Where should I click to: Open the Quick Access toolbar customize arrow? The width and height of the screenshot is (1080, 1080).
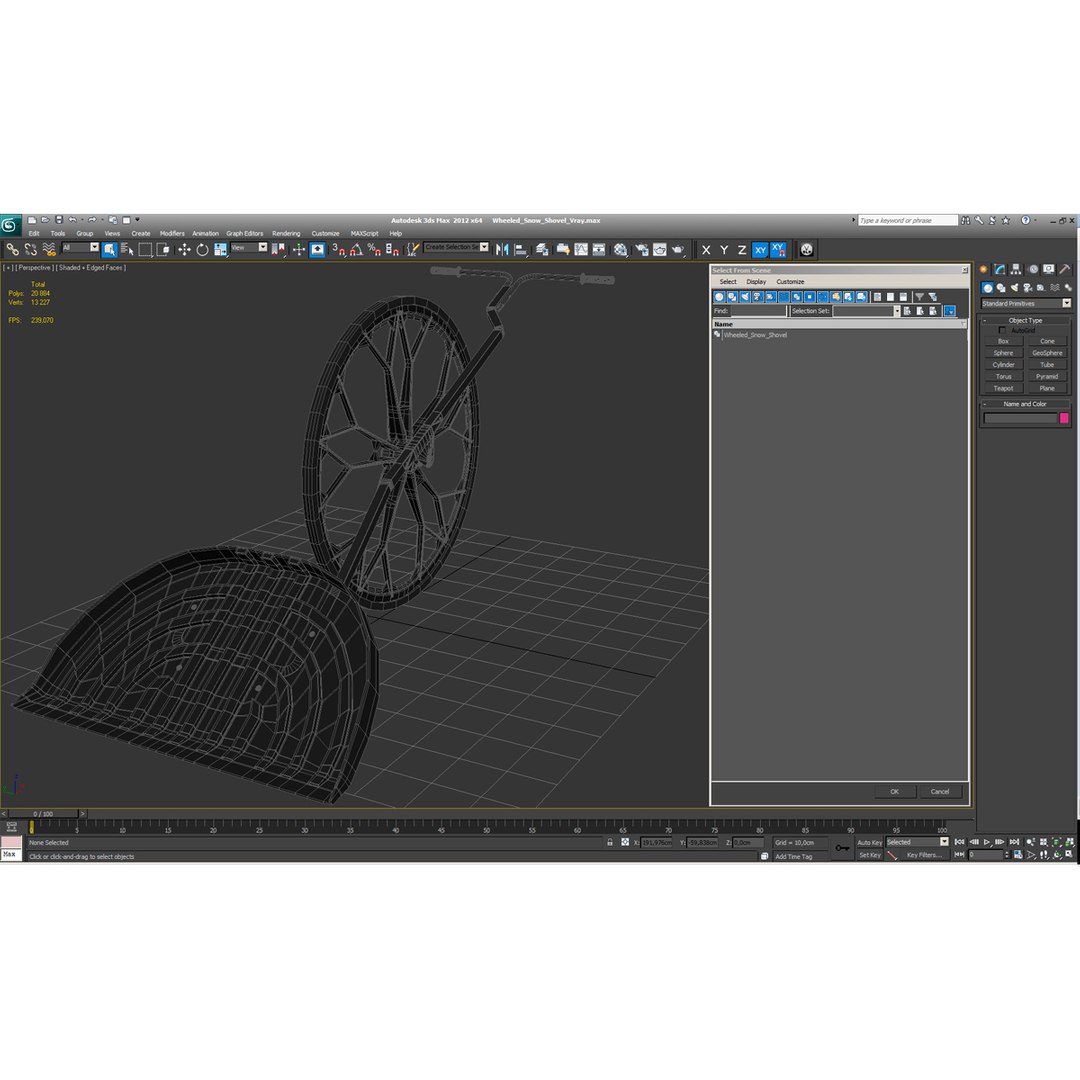coord(137,220)
